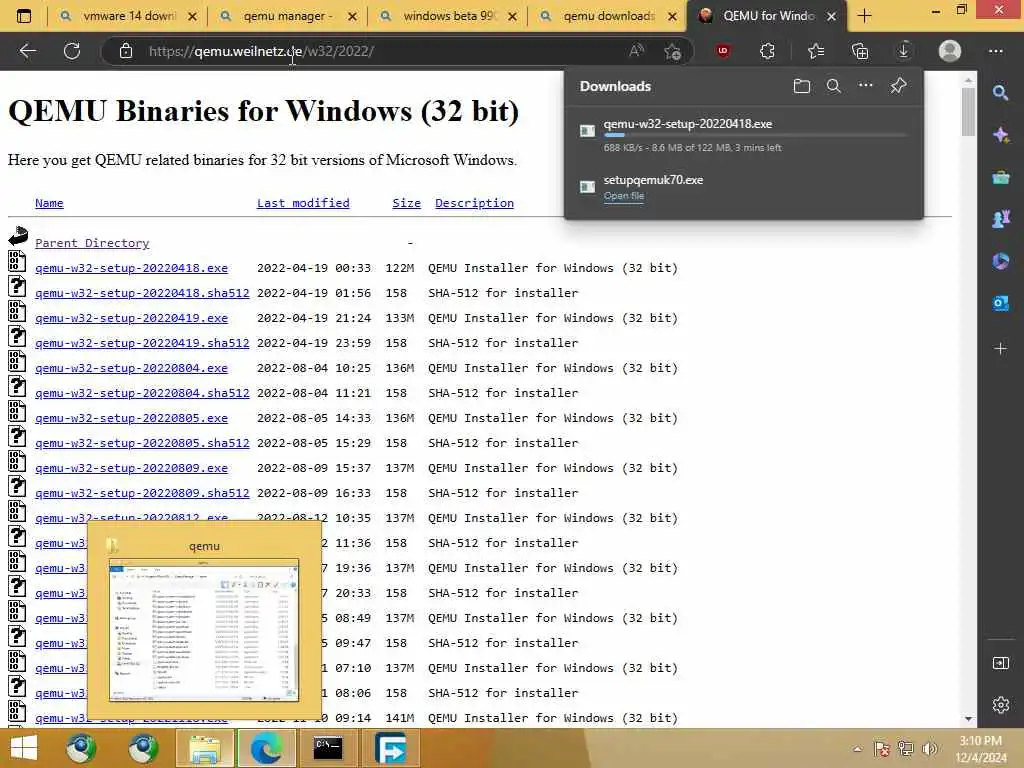Open the user profile avatar
The image size is (1024, 768).
[950, 51]
